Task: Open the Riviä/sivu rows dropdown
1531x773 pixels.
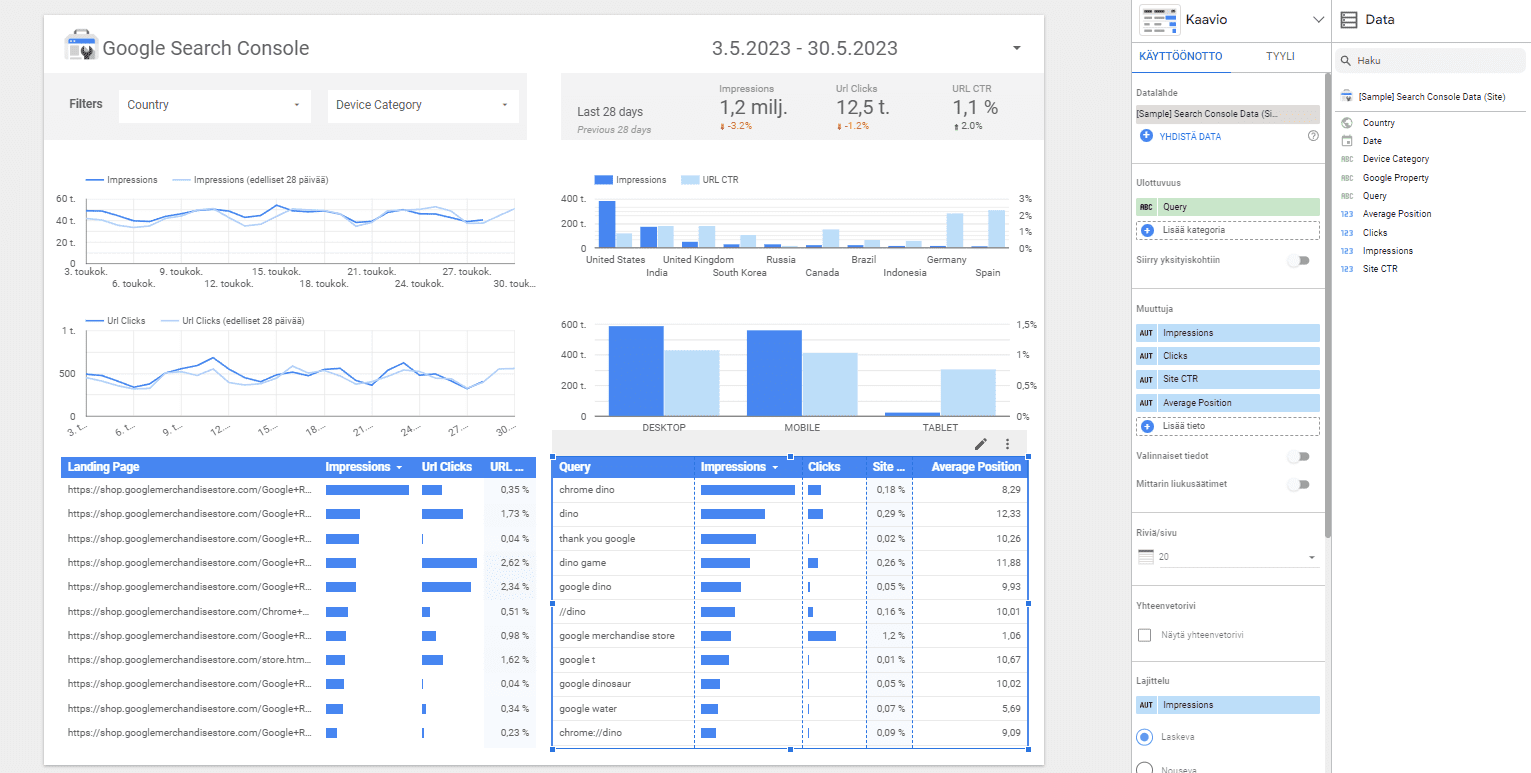Action: tap(1228, 557)
